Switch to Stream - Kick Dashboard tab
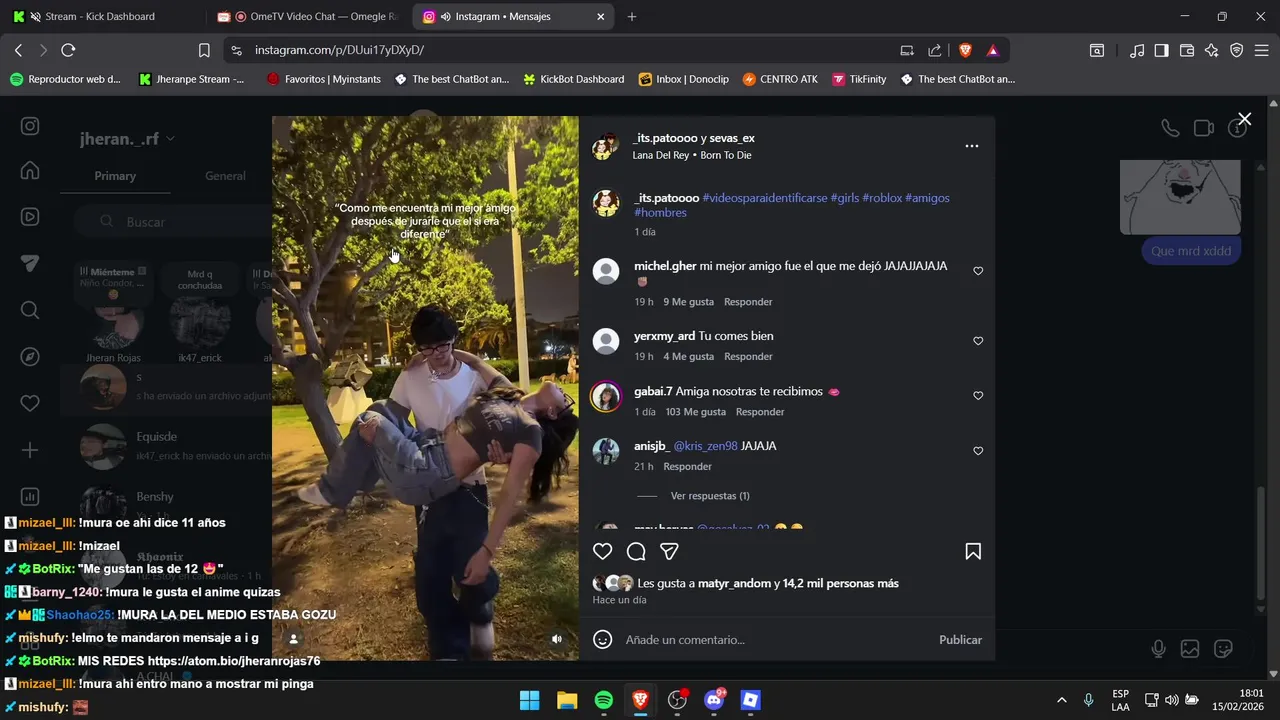The image size is (1280, 720). point(100,17)
